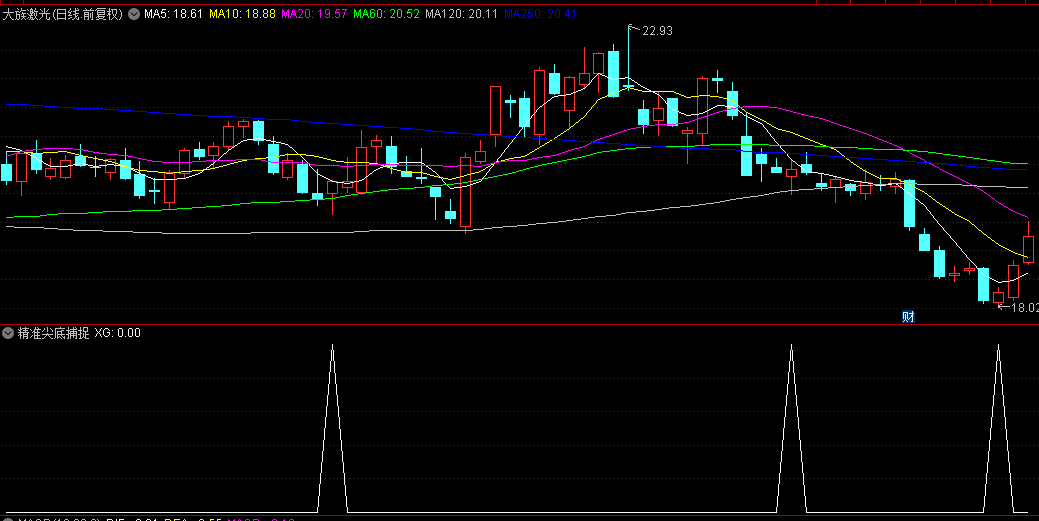Screen dimensions: 1039x521
Task: Click the green MA60: 20.52 label
Action: coord(386,14)
